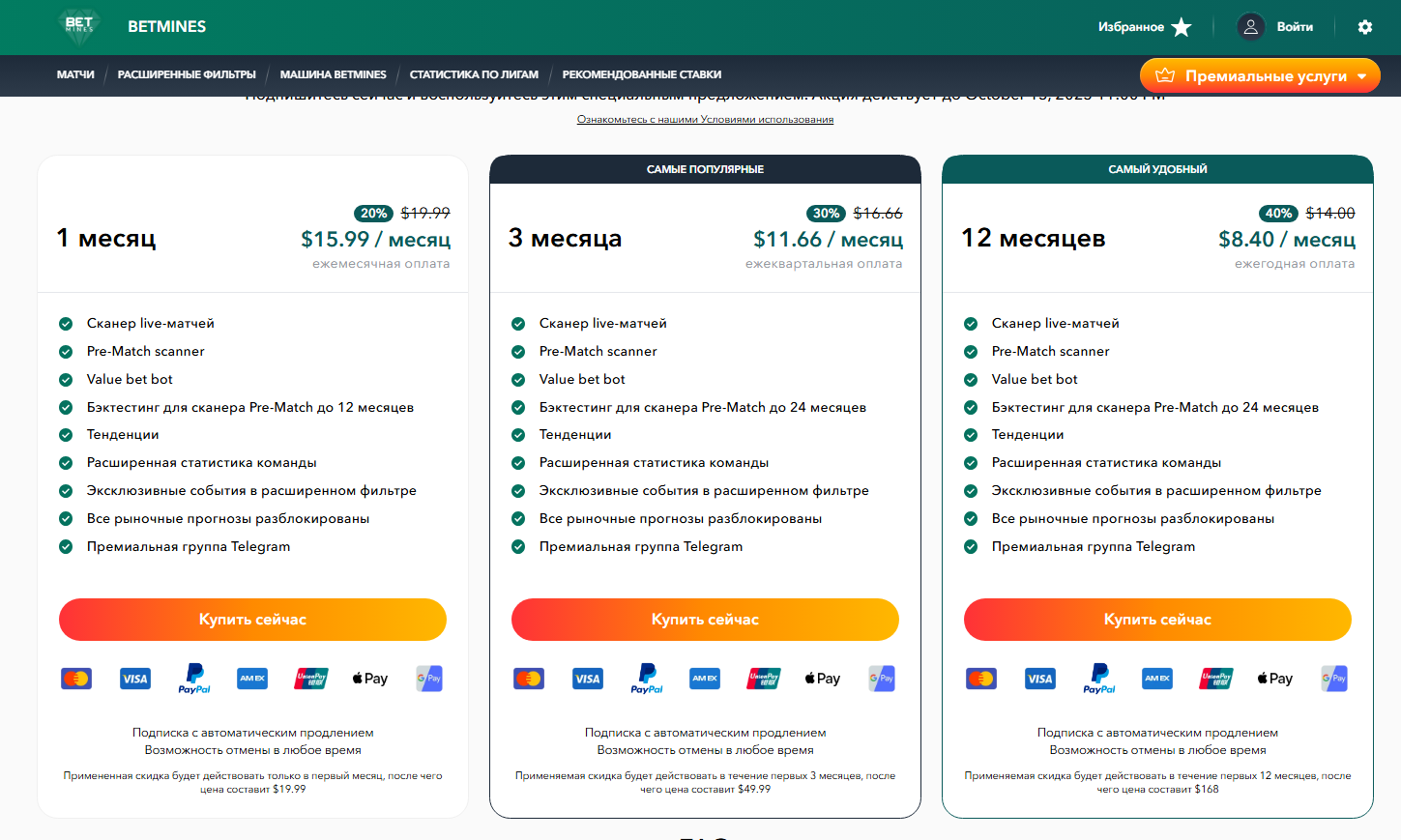Open the Условиями использования link
This screenshot has height=840, width=1401.
tap(705, 120)
